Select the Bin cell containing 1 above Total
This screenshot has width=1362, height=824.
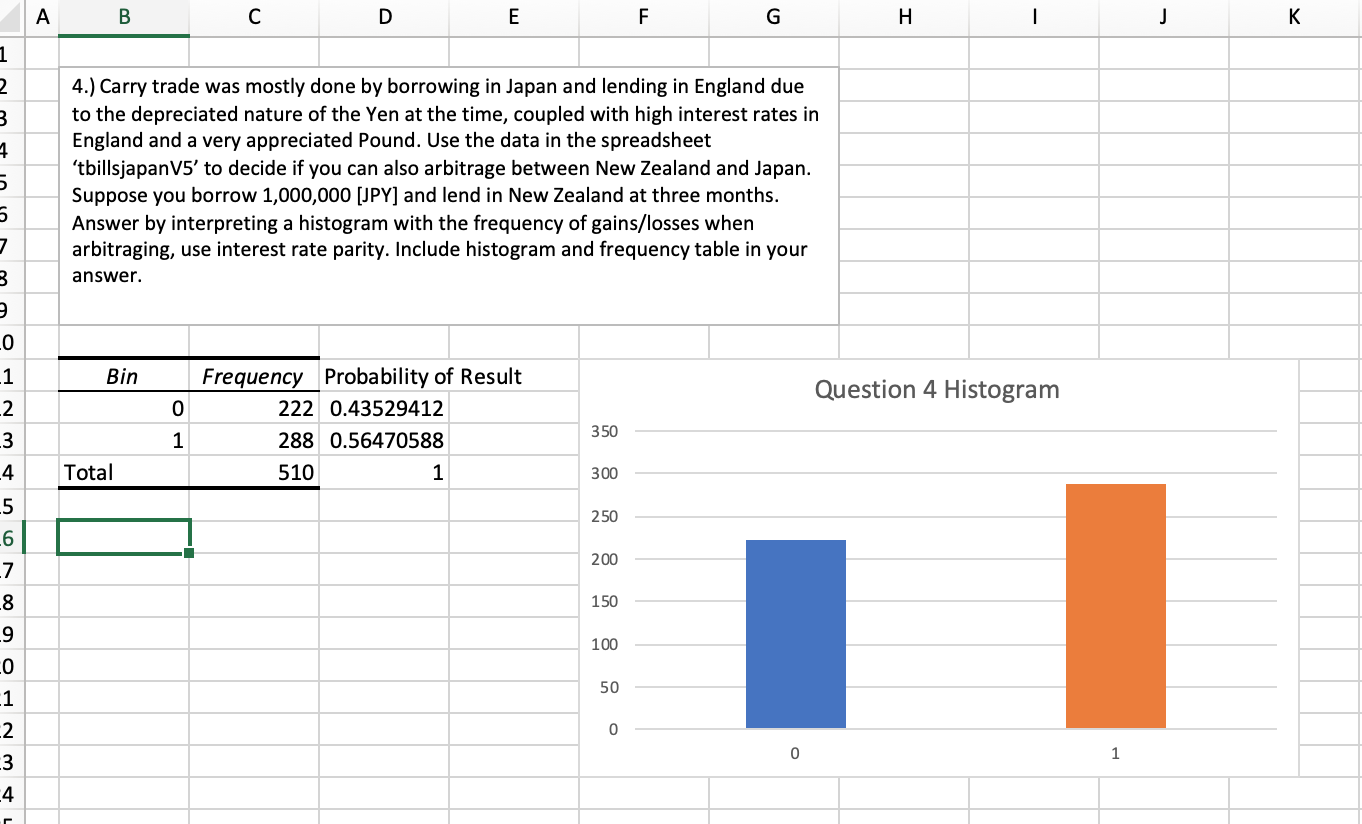click(124, 441)
